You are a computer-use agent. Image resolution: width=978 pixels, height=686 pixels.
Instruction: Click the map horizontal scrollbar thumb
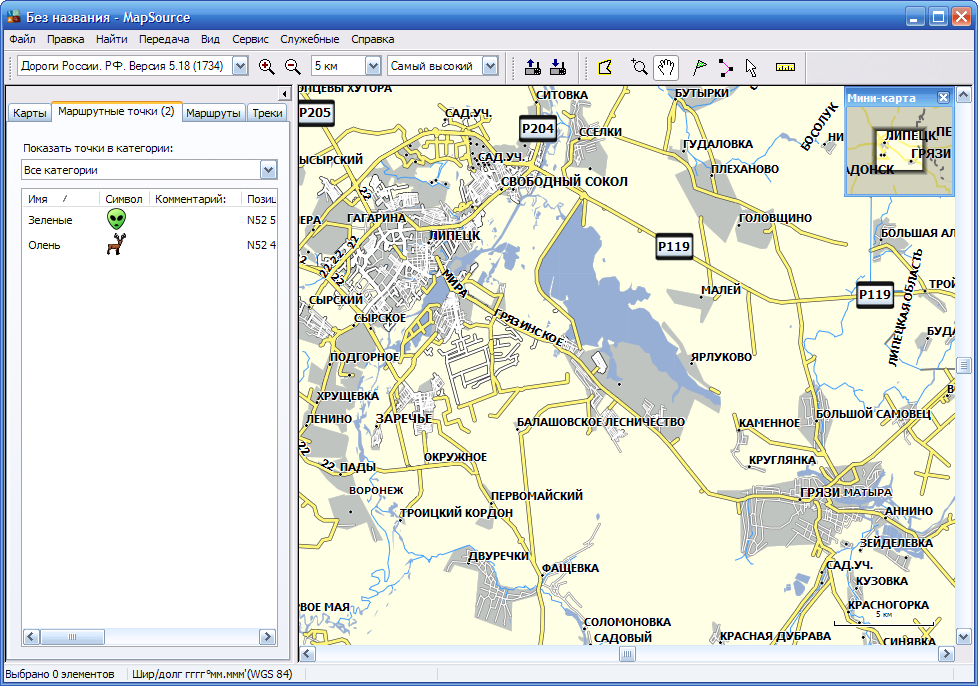click(x=627, y=654)
